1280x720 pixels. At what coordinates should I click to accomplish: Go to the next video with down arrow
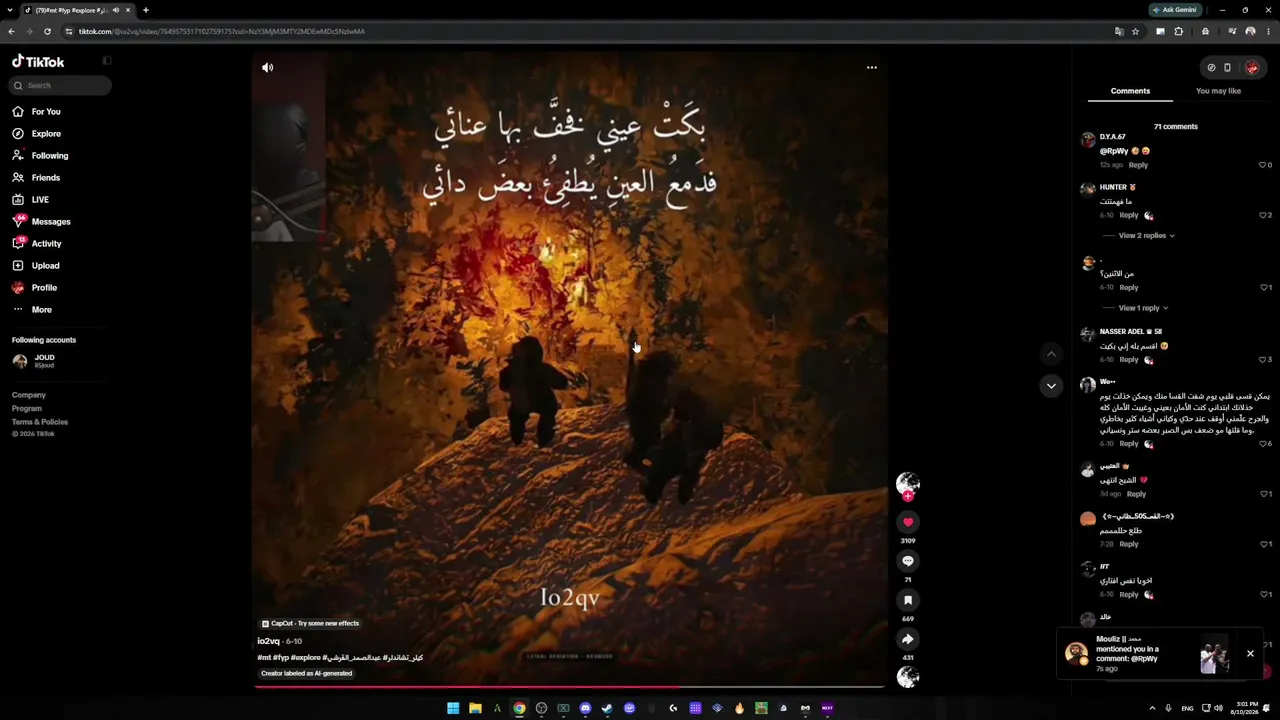pos(1051,386)
